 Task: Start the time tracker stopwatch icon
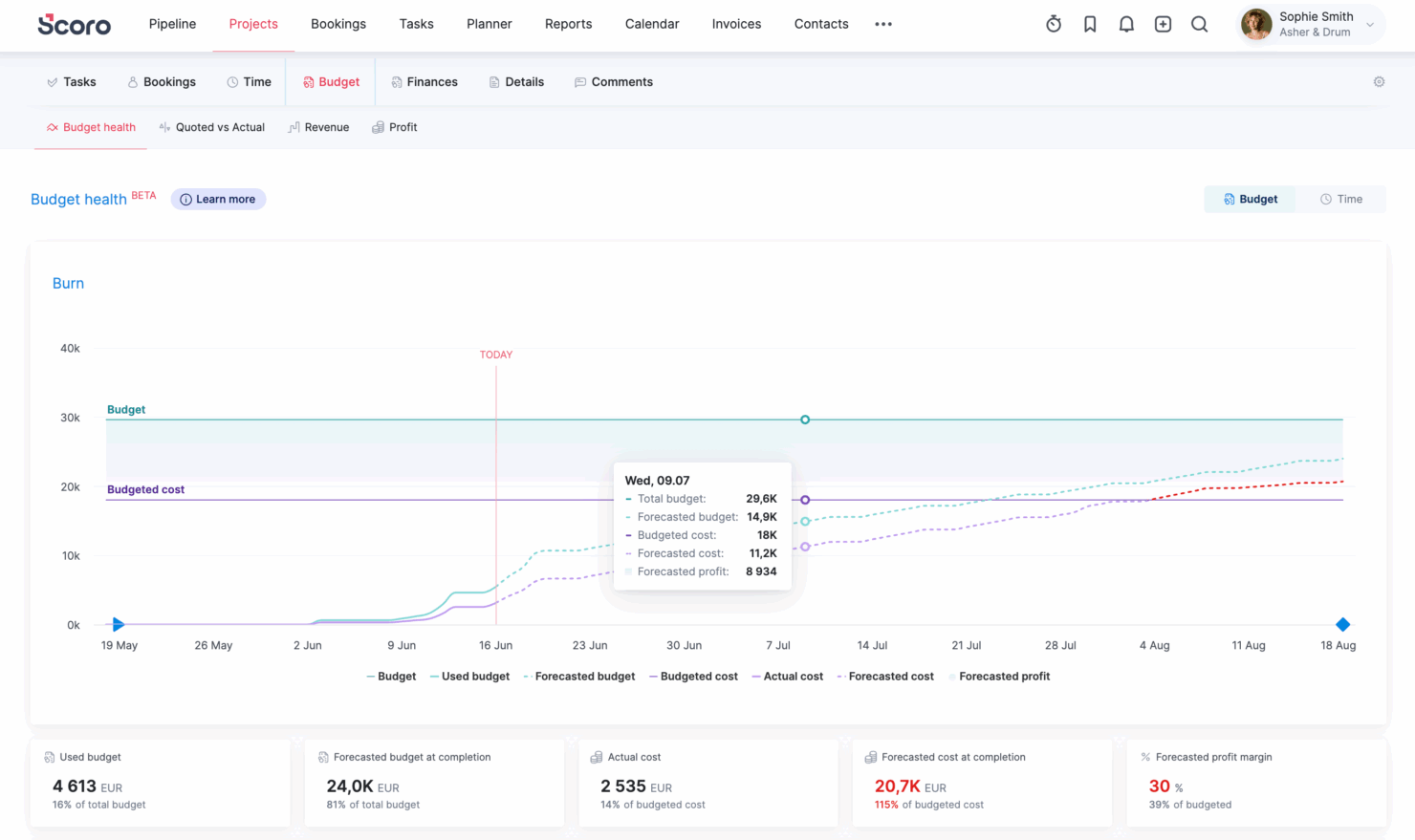1054,24
